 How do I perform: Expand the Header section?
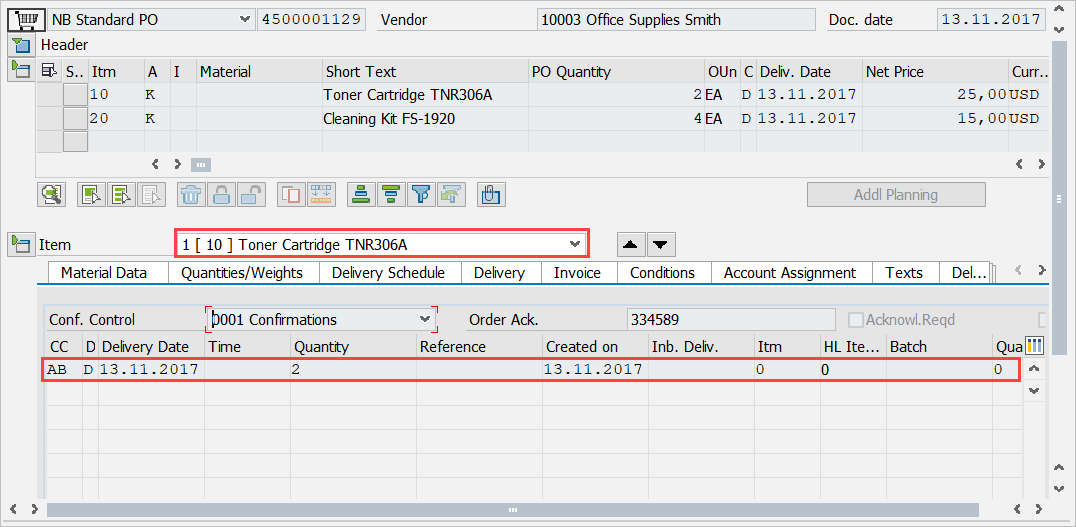click(20, 45)
